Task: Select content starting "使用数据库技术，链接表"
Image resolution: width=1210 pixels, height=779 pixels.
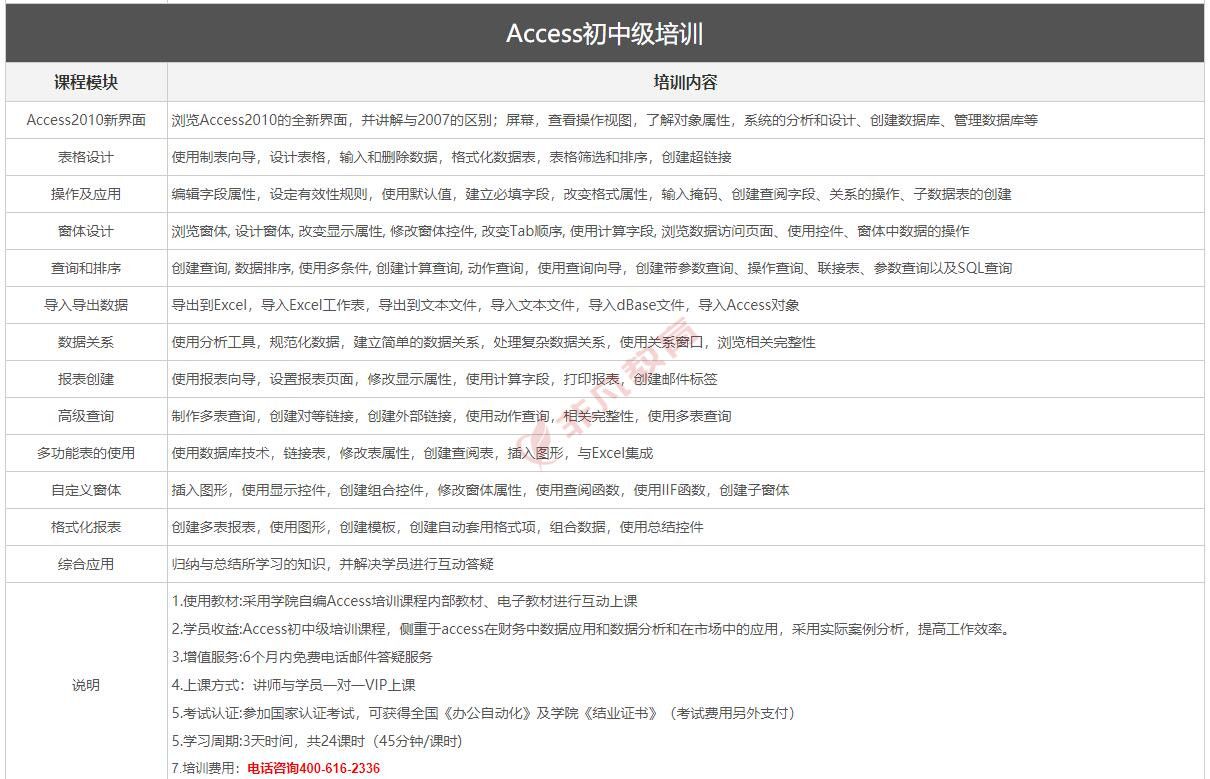Action: tap(412, 453)
